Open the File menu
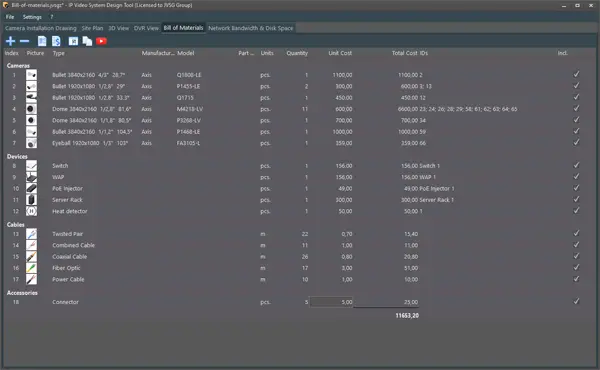The width and height of the screenshot is (600, 370). 10,17
